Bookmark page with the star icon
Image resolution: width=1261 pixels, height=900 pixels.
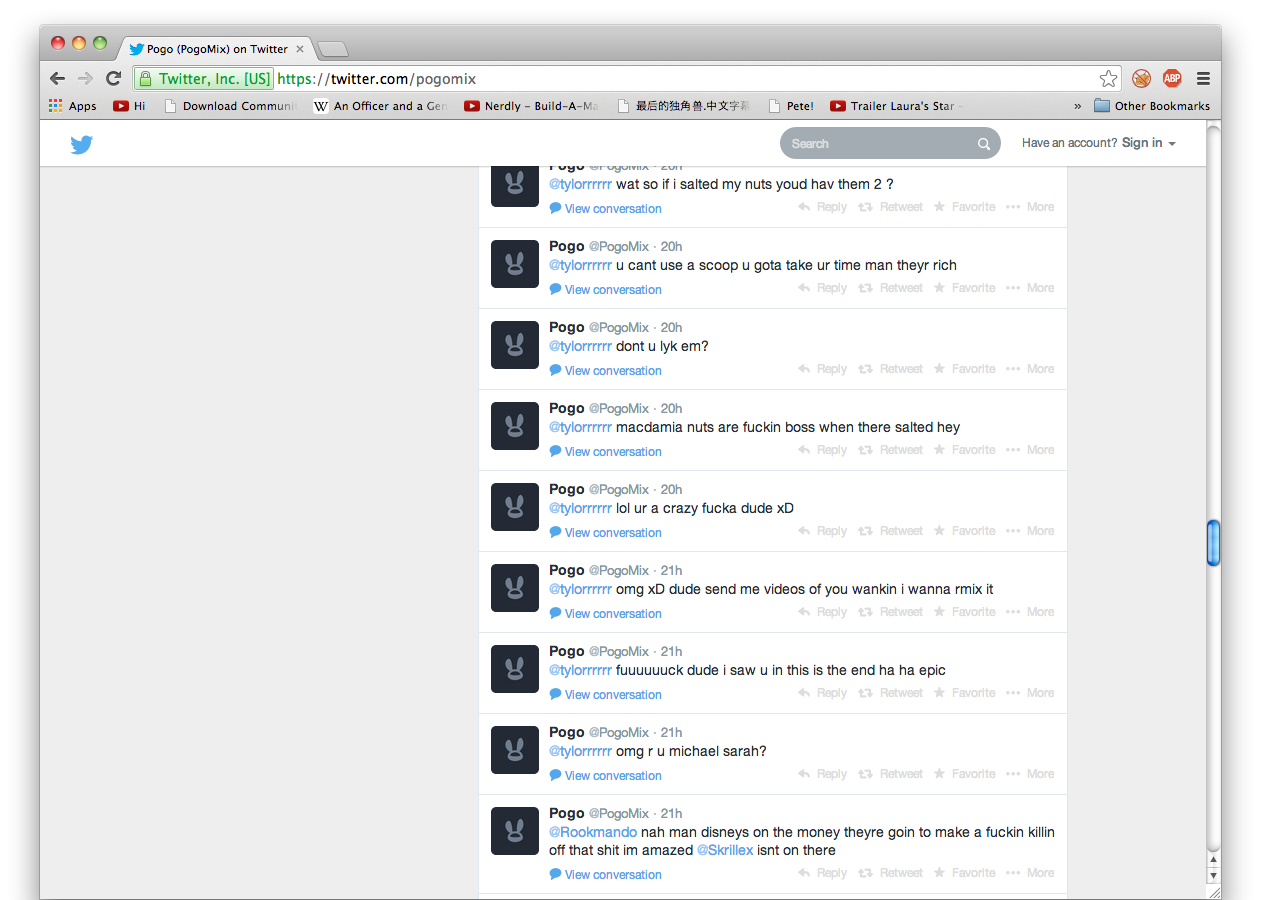click(1108, 79)
